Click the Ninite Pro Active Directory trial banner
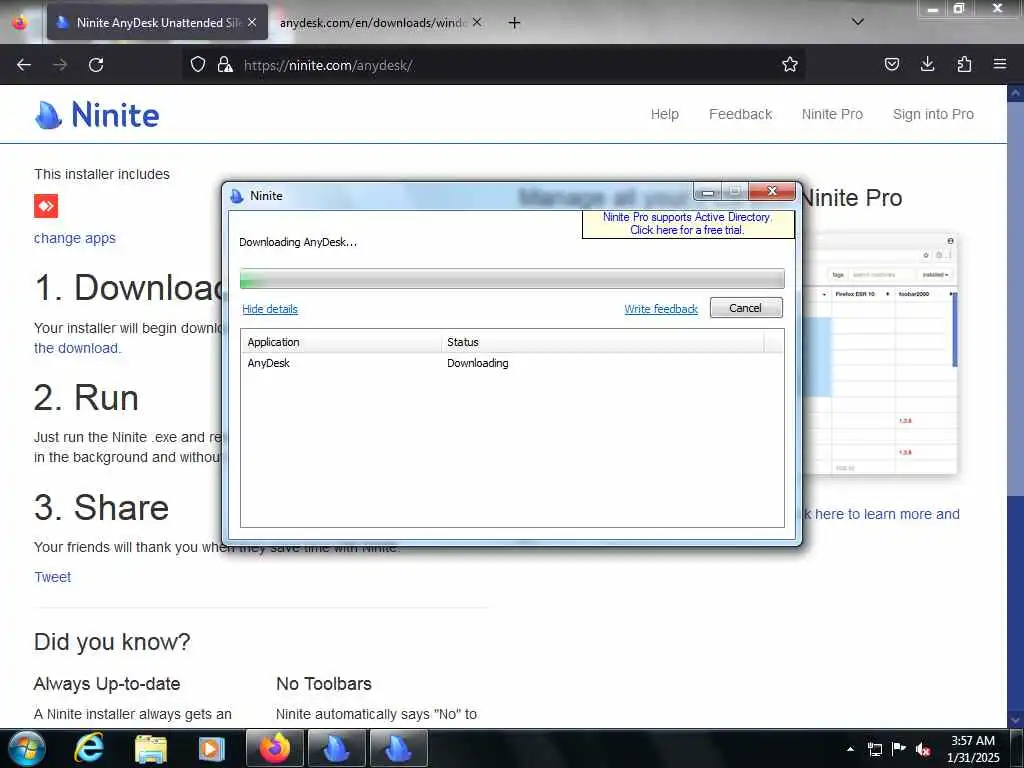Viewport: 1024px width, 768px height. pos(688,223)
